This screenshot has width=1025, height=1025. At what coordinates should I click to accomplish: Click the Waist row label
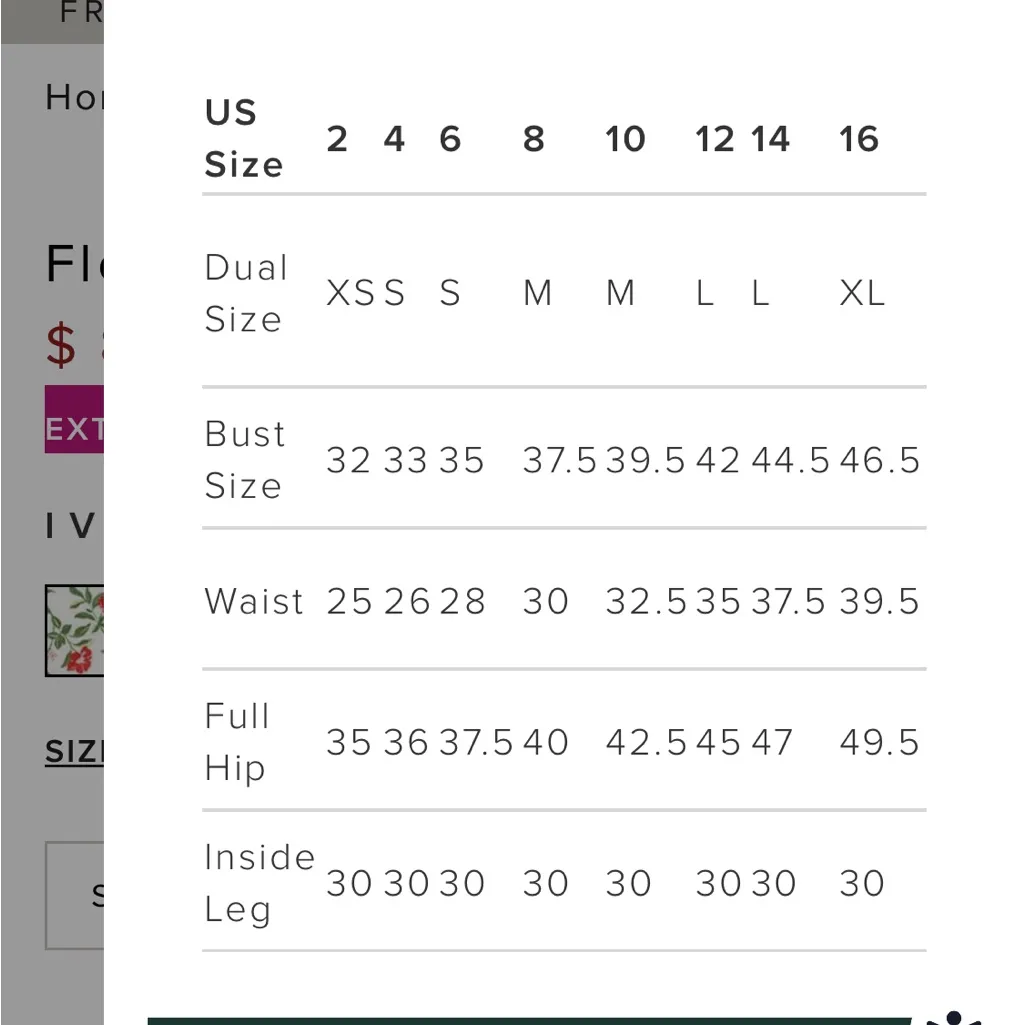254,601
